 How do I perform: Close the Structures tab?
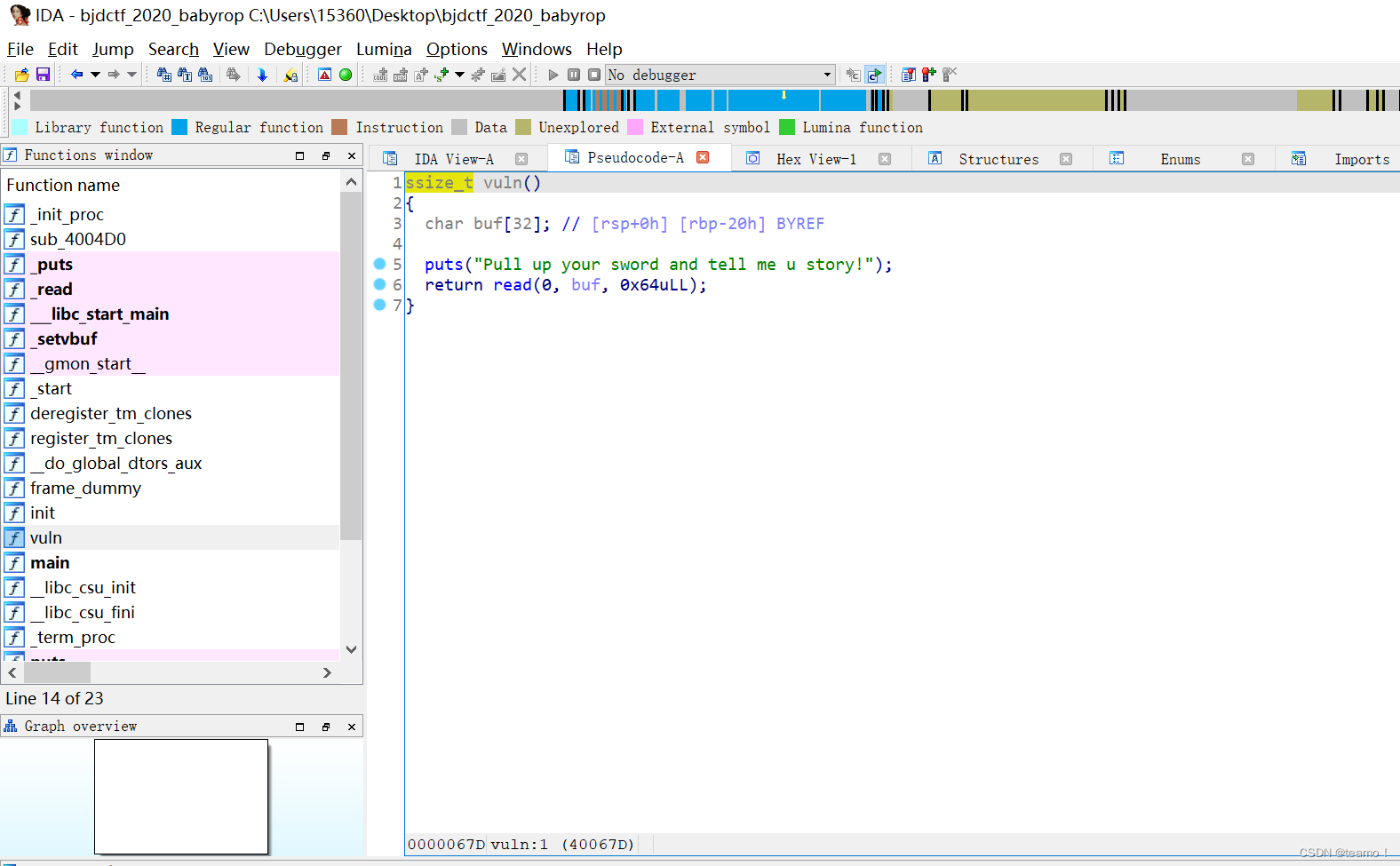pyautogui.click(x=1066, y=159)
